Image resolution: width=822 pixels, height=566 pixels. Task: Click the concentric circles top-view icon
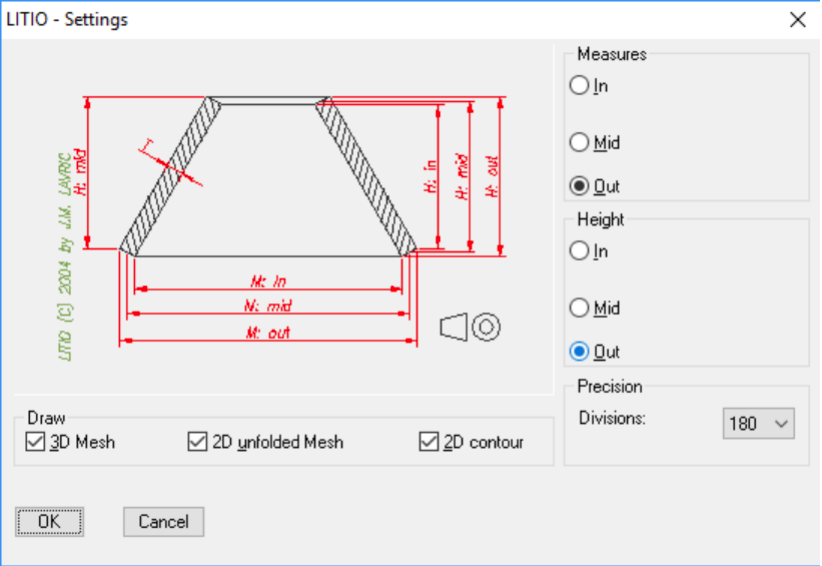tap(487, 327)
